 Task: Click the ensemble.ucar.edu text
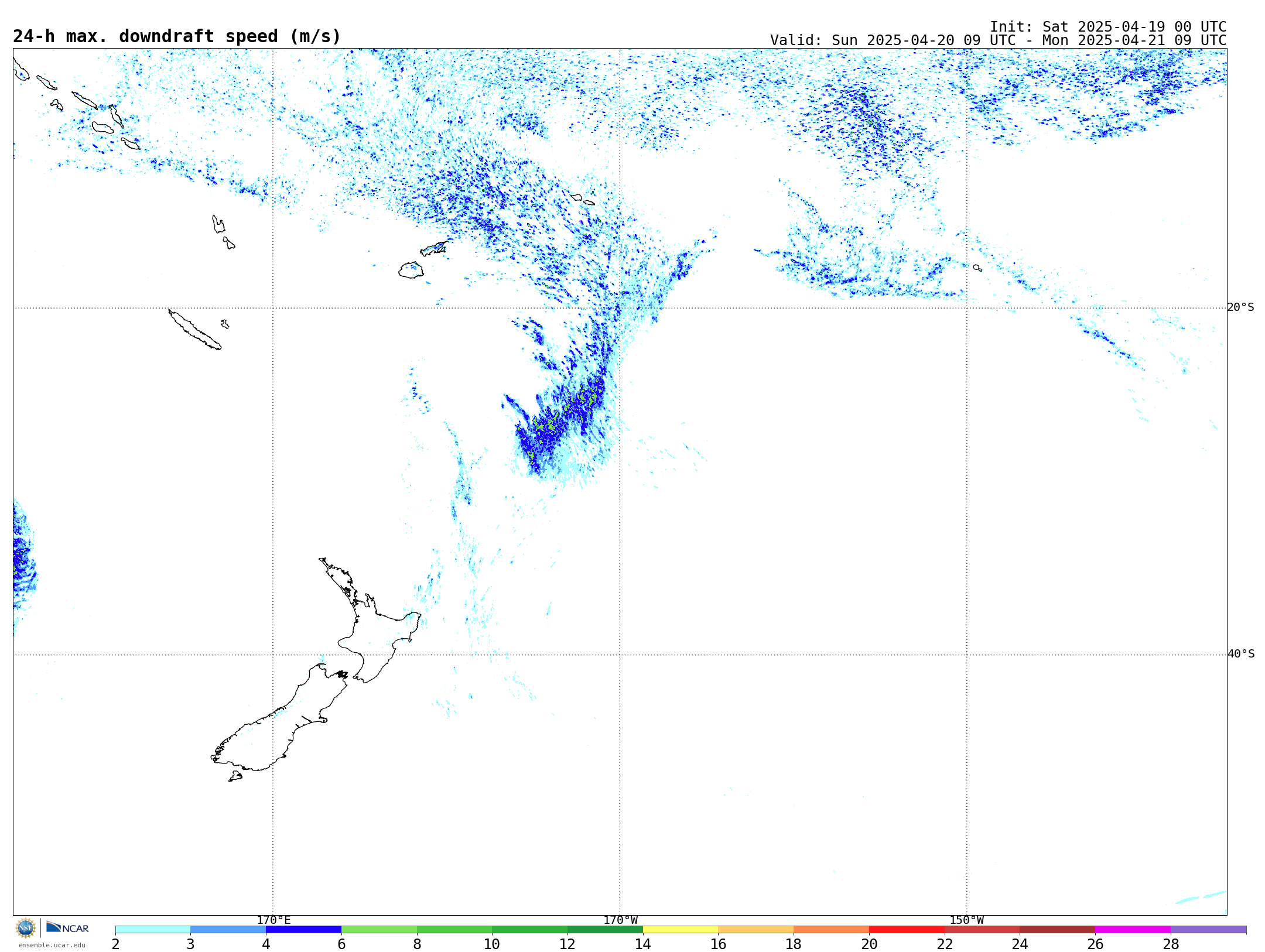[x=52, y=945]
